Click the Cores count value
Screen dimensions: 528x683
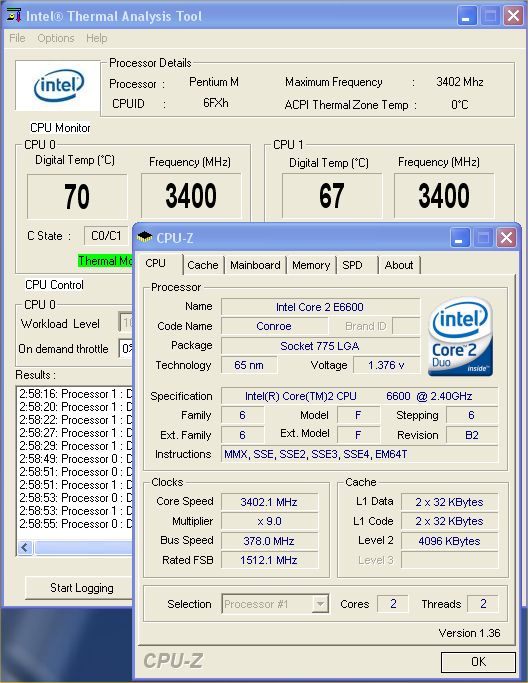(x=393, y=604)
